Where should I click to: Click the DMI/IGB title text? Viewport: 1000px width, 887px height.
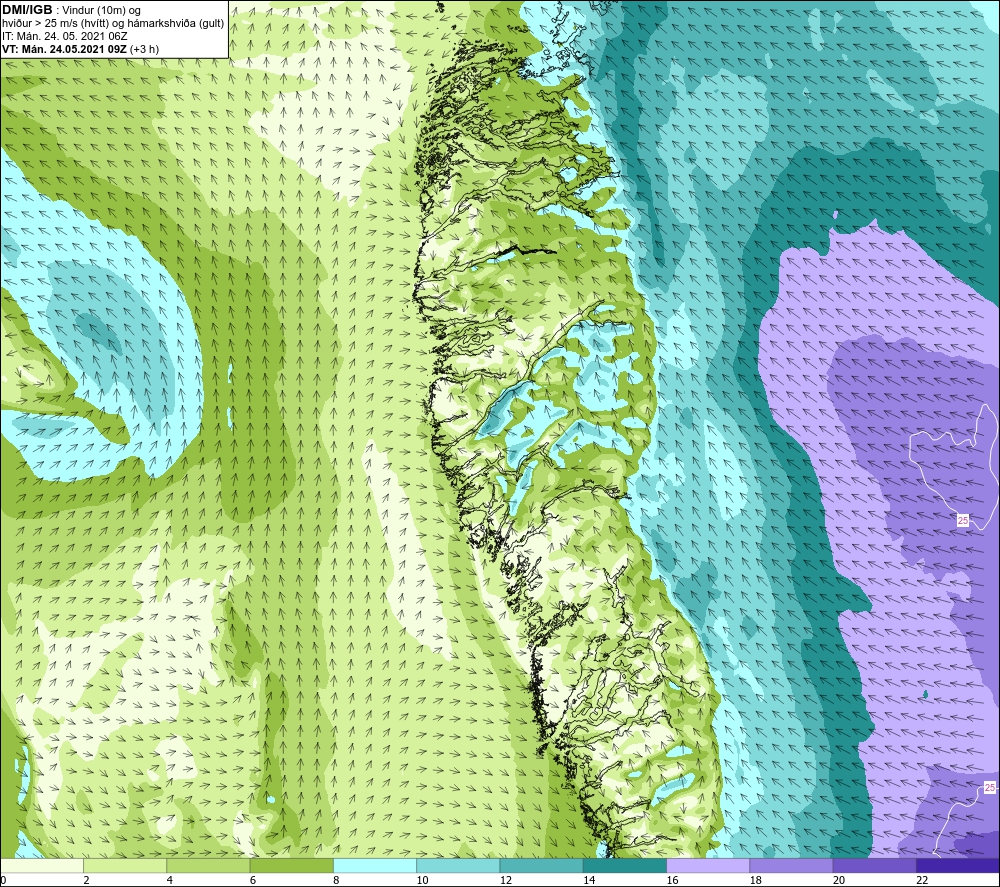point(27,10)
